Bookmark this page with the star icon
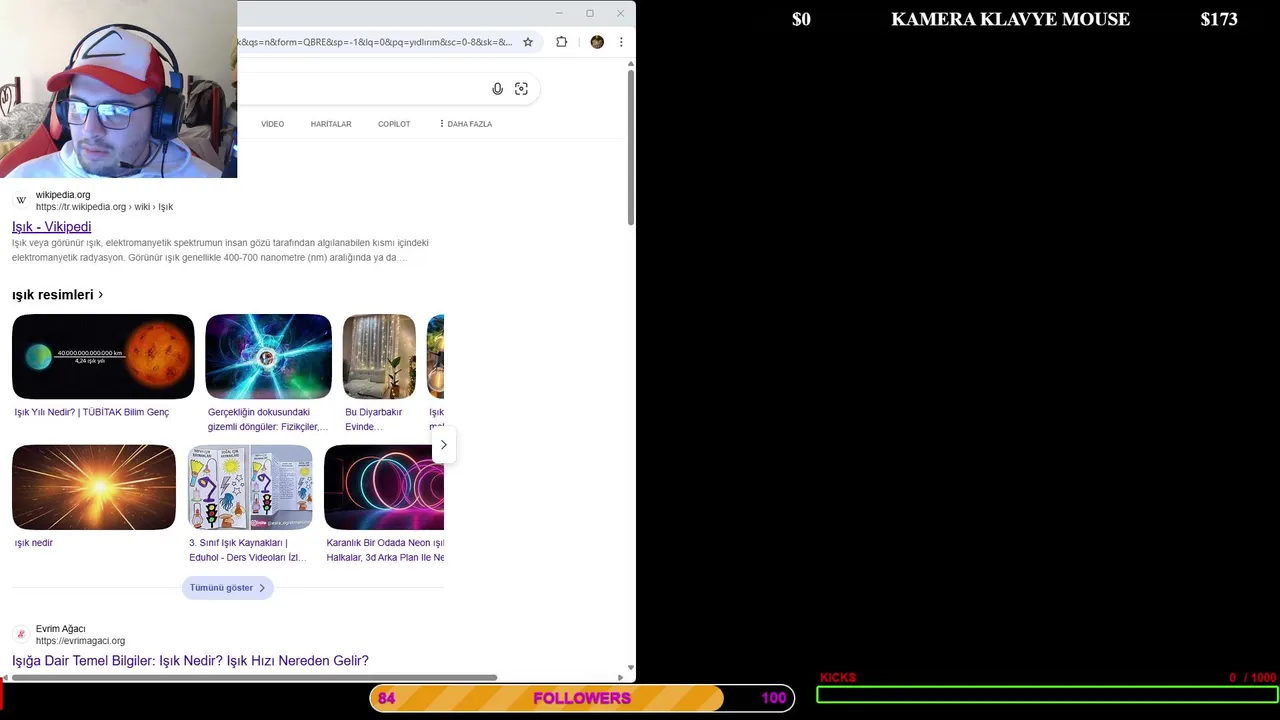 528,42
